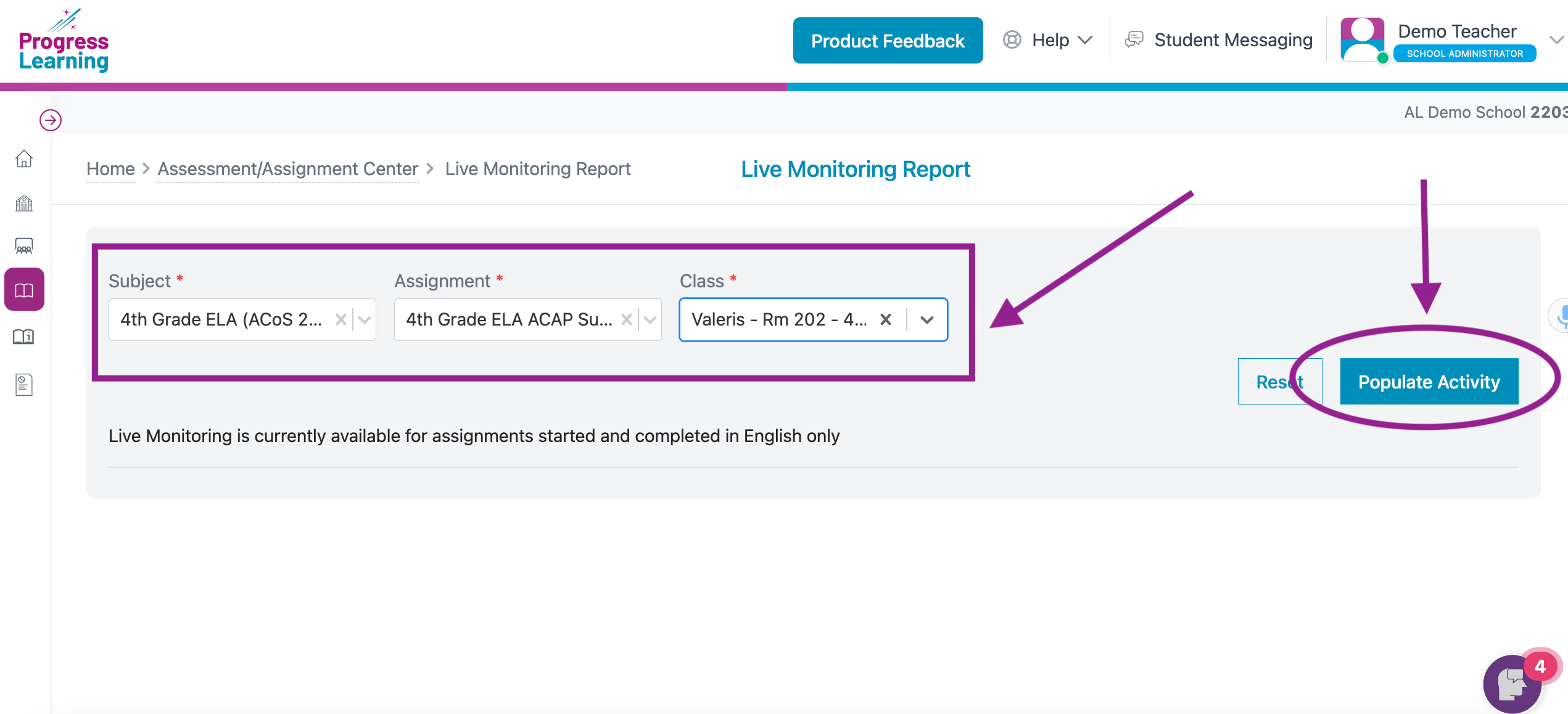The image size is (1568, 714).
Task: Click the Live Monitoring Report page title
Action: click(x=856, y=169)
